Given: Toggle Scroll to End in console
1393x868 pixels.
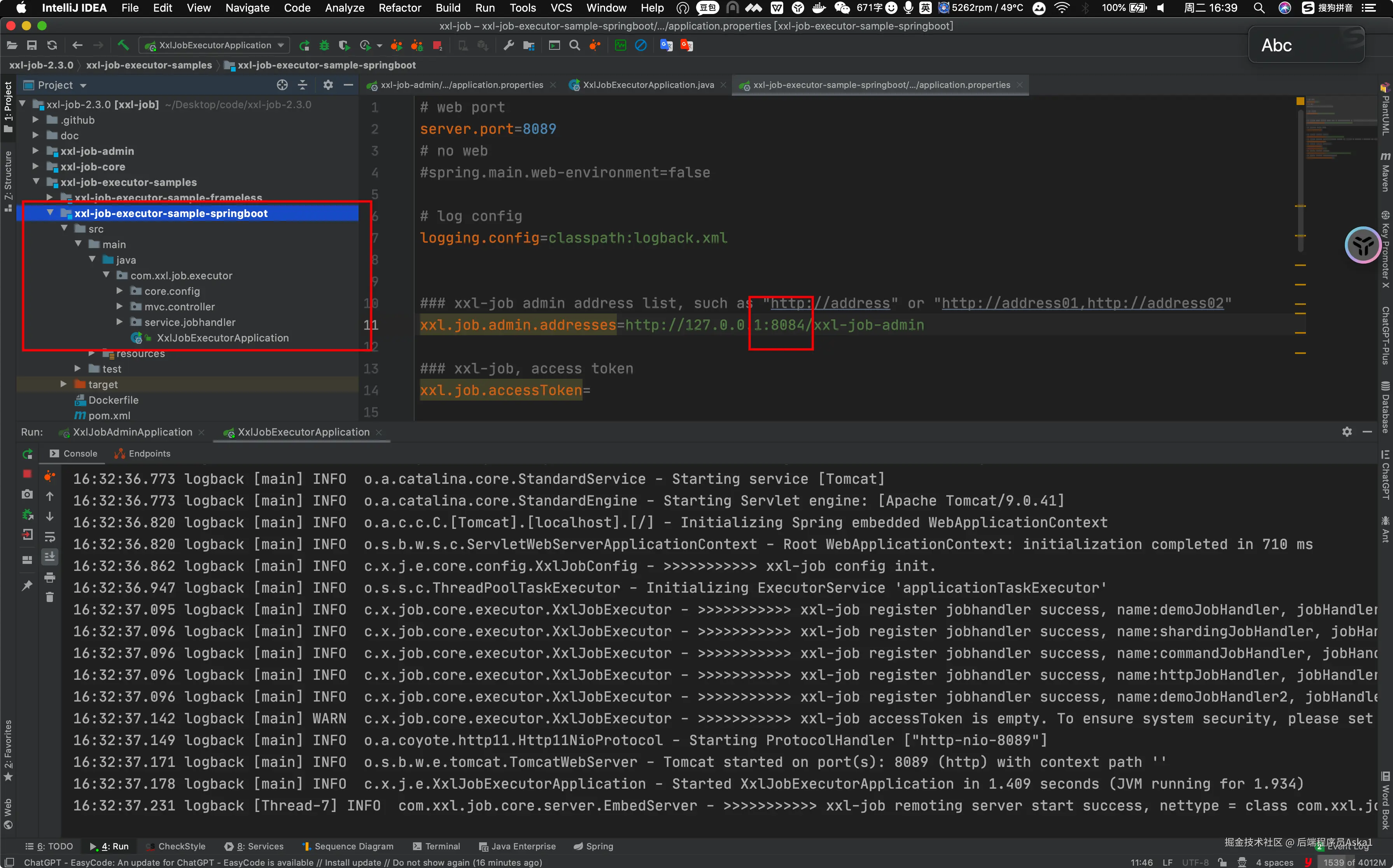Looking at the screenshot, I should click(50, 556).
